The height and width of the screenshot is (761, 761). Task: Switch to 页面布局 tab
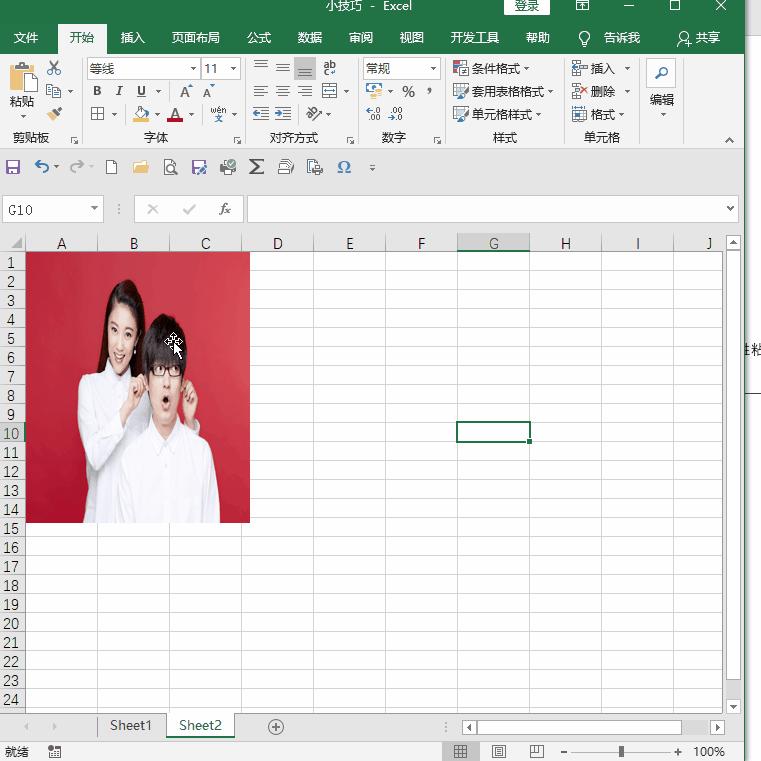(196, 38)
